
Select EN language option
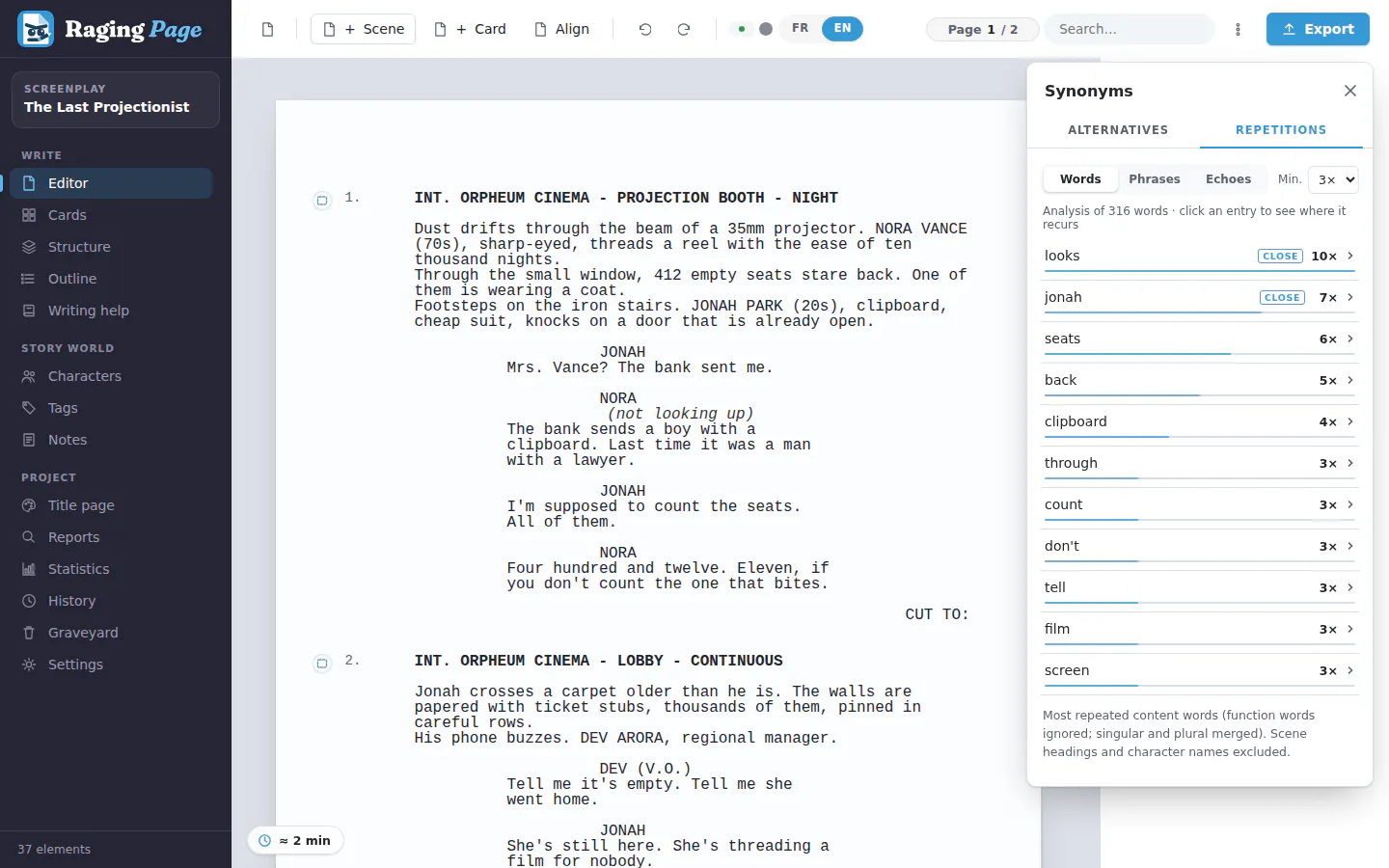click(842, 29)
